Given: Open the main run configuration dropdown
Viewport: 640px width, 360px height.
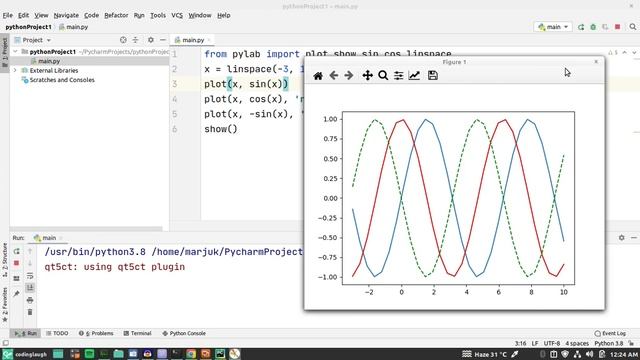Looking at the screenshot, I should click(553, 27).
